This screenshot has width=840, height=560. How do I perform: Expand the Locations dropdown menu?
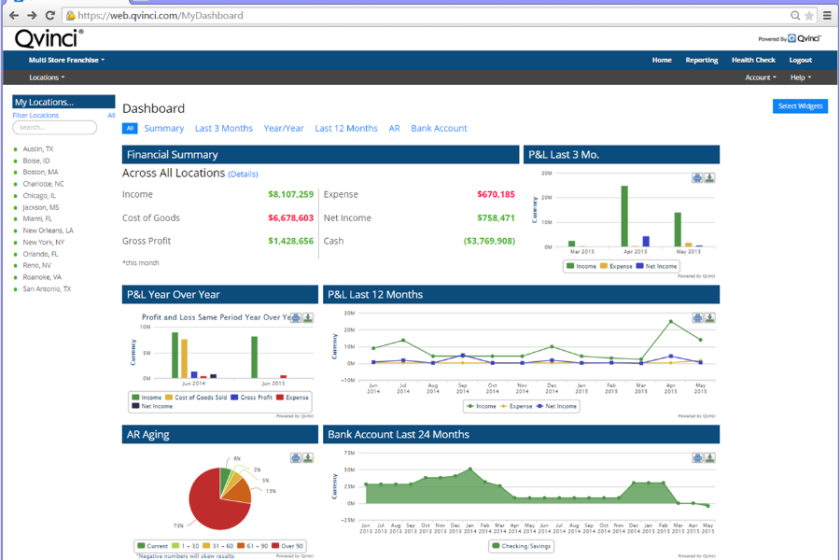tap(47, 77)
